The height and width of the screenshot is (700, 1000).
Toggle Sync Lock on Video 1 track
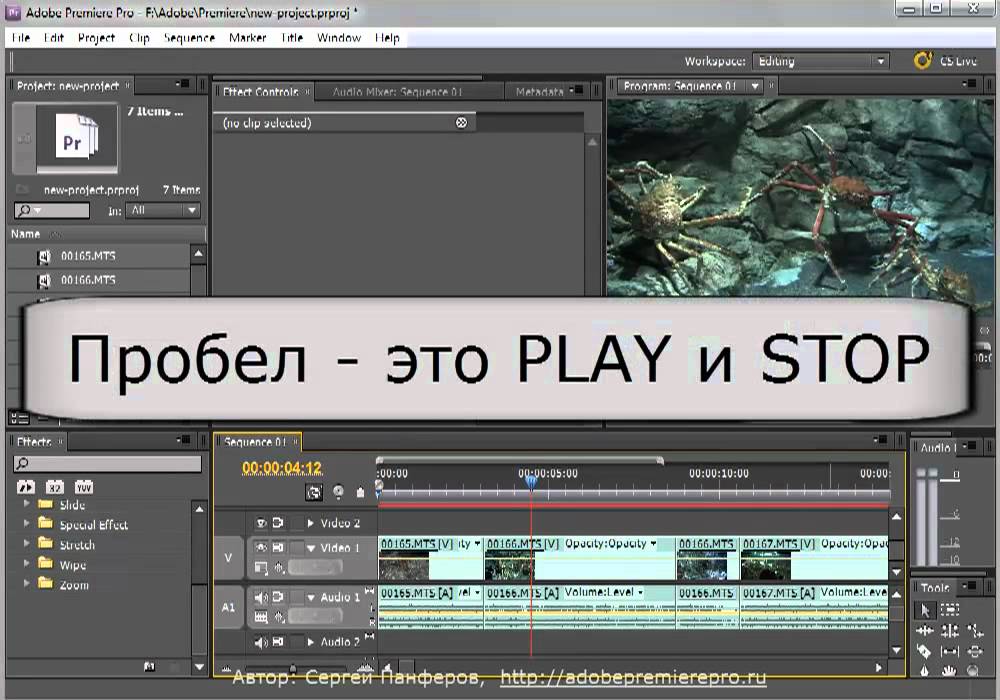point(278,547)
